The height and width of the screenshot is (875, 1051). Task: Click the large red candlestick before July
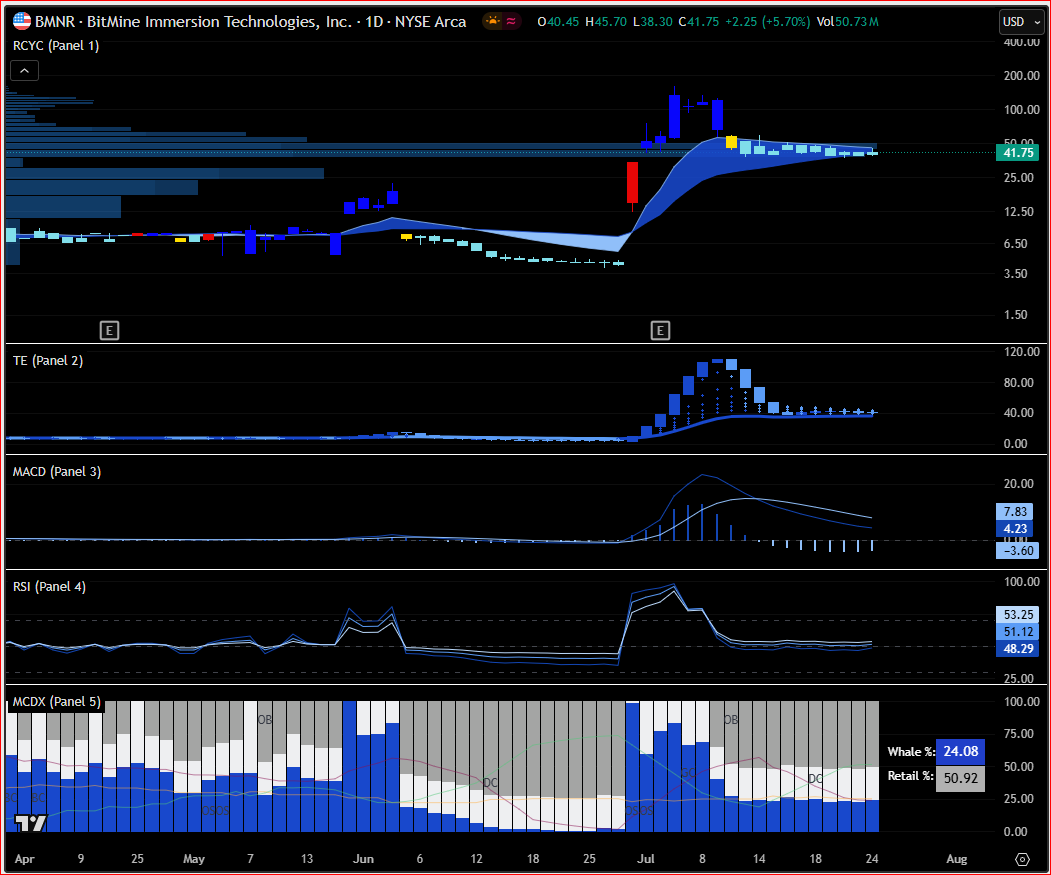tap(632, 182)
